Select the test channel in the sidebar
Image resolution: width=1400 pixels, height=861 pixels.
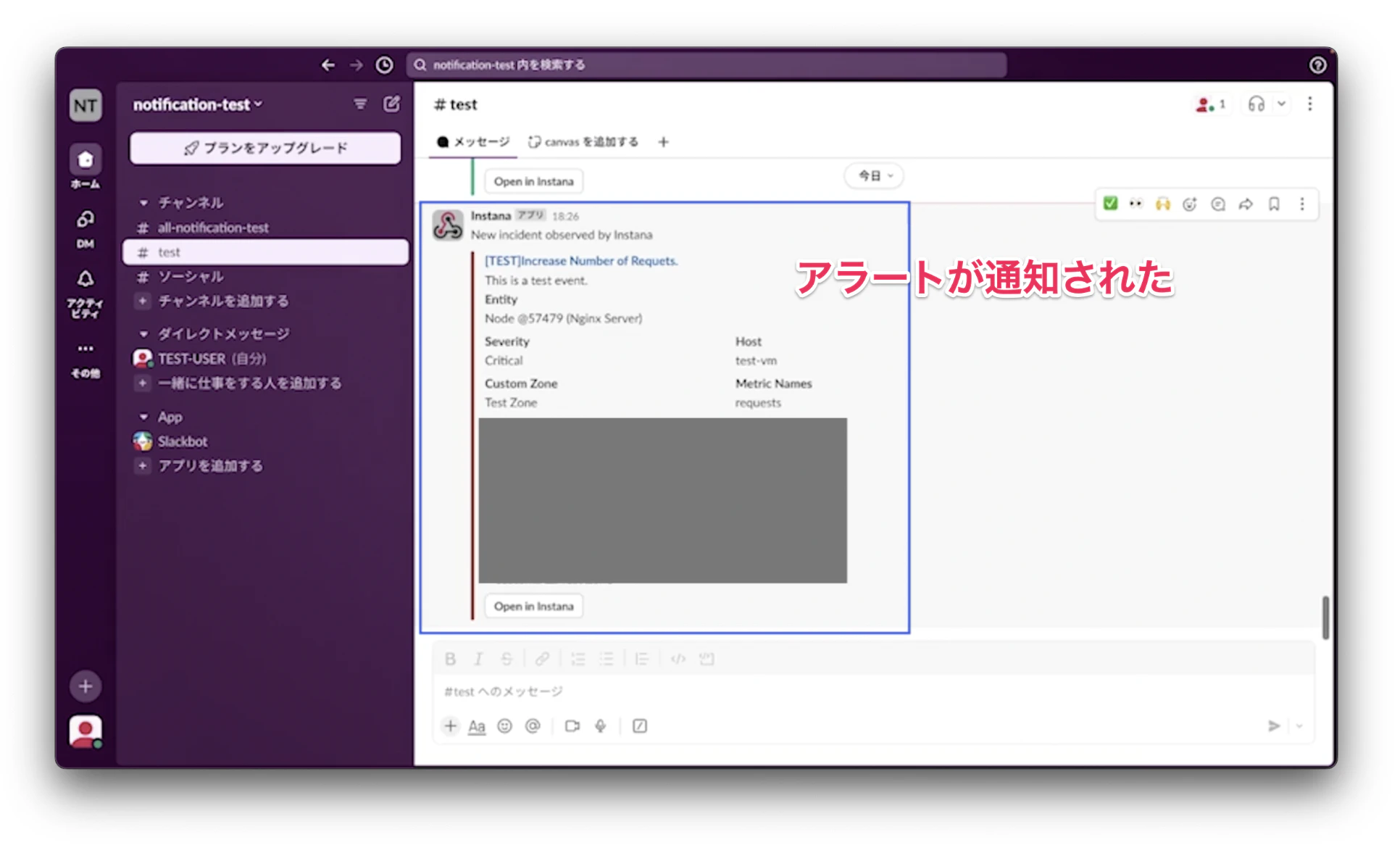(266, 252)
